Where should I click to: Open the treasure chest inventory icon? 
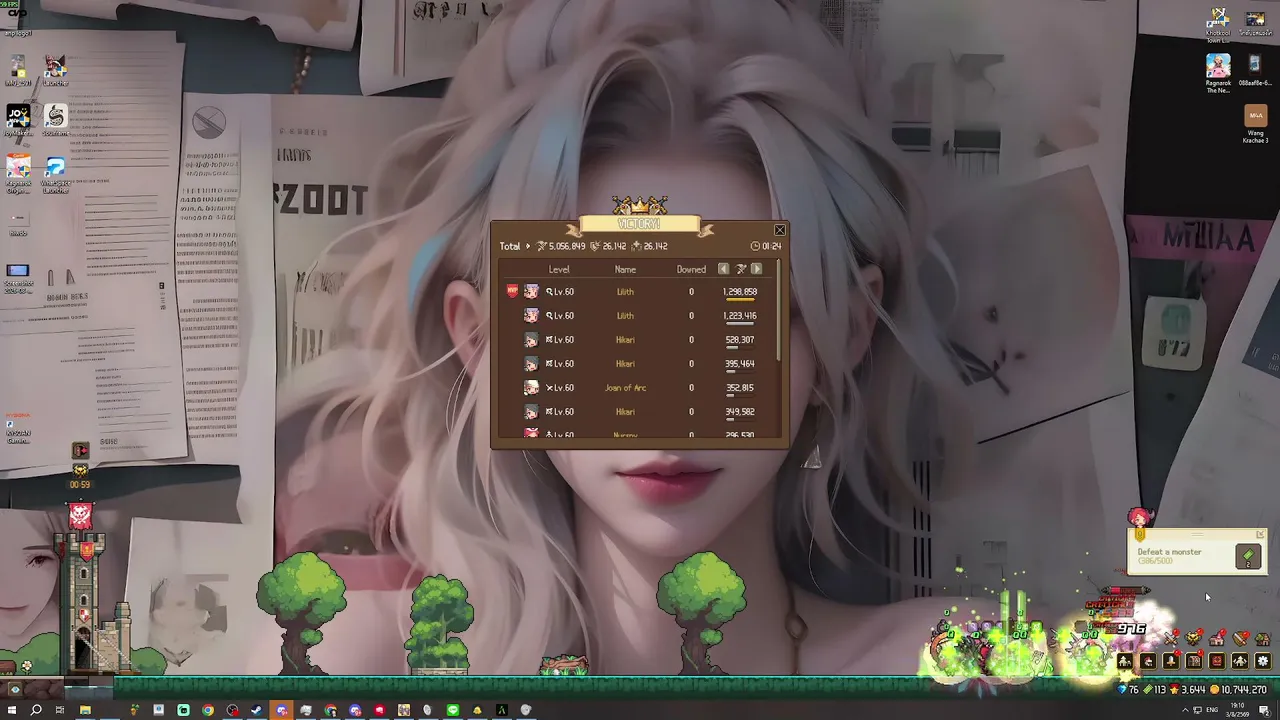tap(1194, 661)
